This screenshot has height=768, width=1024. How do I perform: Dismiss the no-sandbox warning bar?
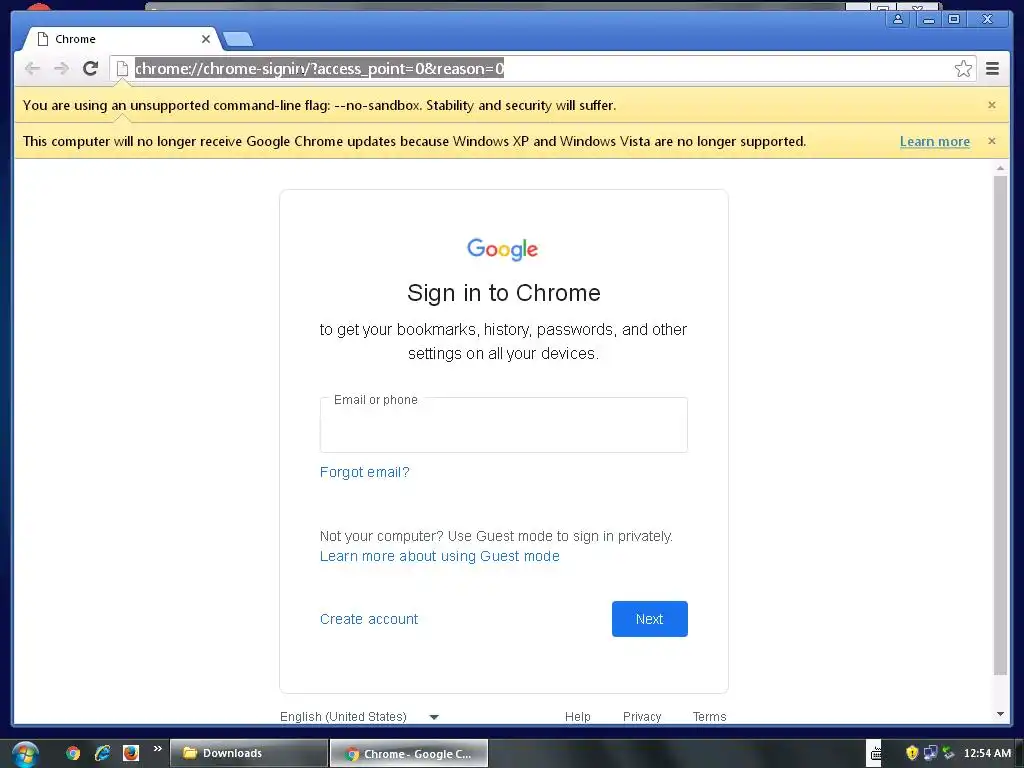(x=992, y=105)
